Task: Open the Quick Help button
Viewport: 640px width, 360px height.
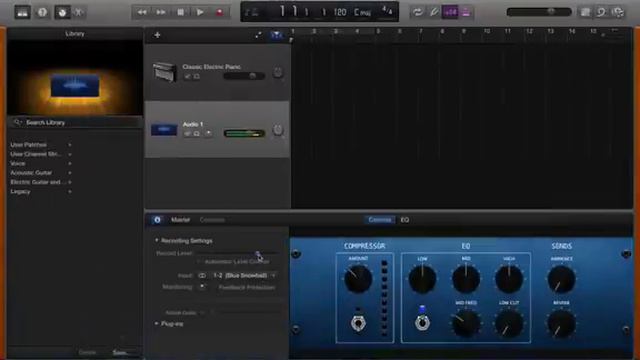Action: tap(42, 12)
